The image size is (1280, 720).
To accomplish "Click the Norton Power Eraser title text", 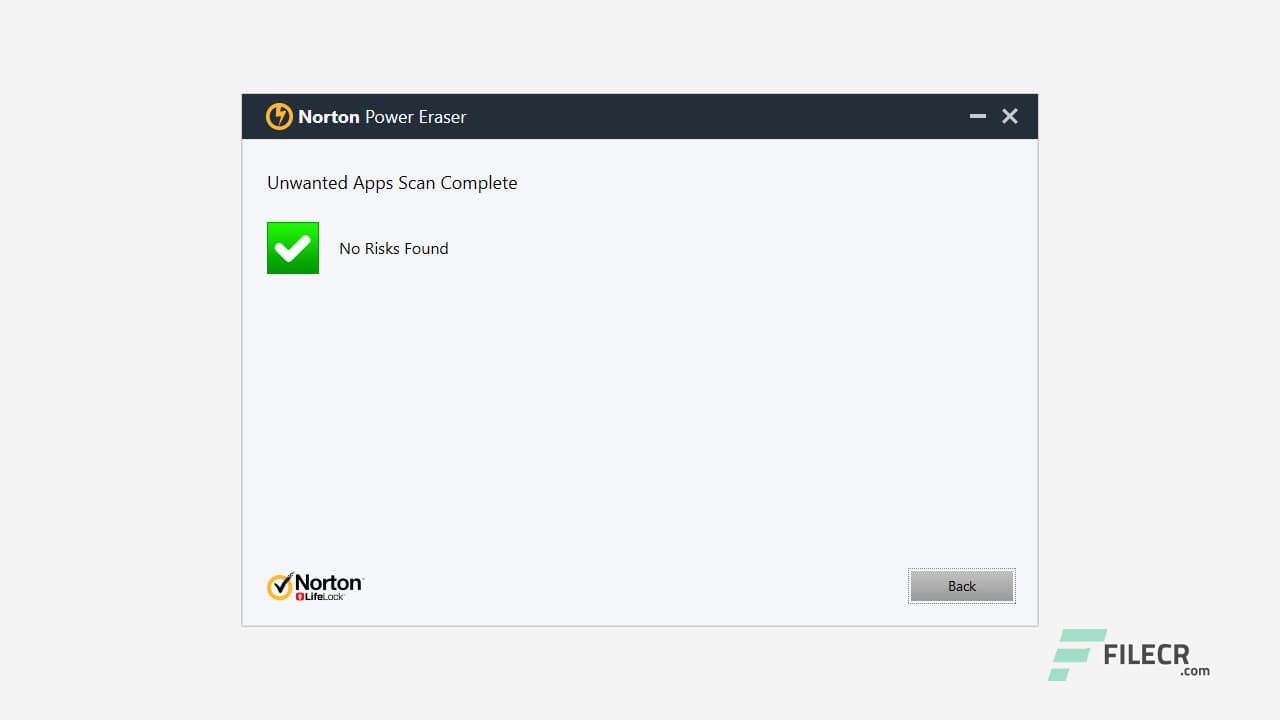I will (381, 117).
